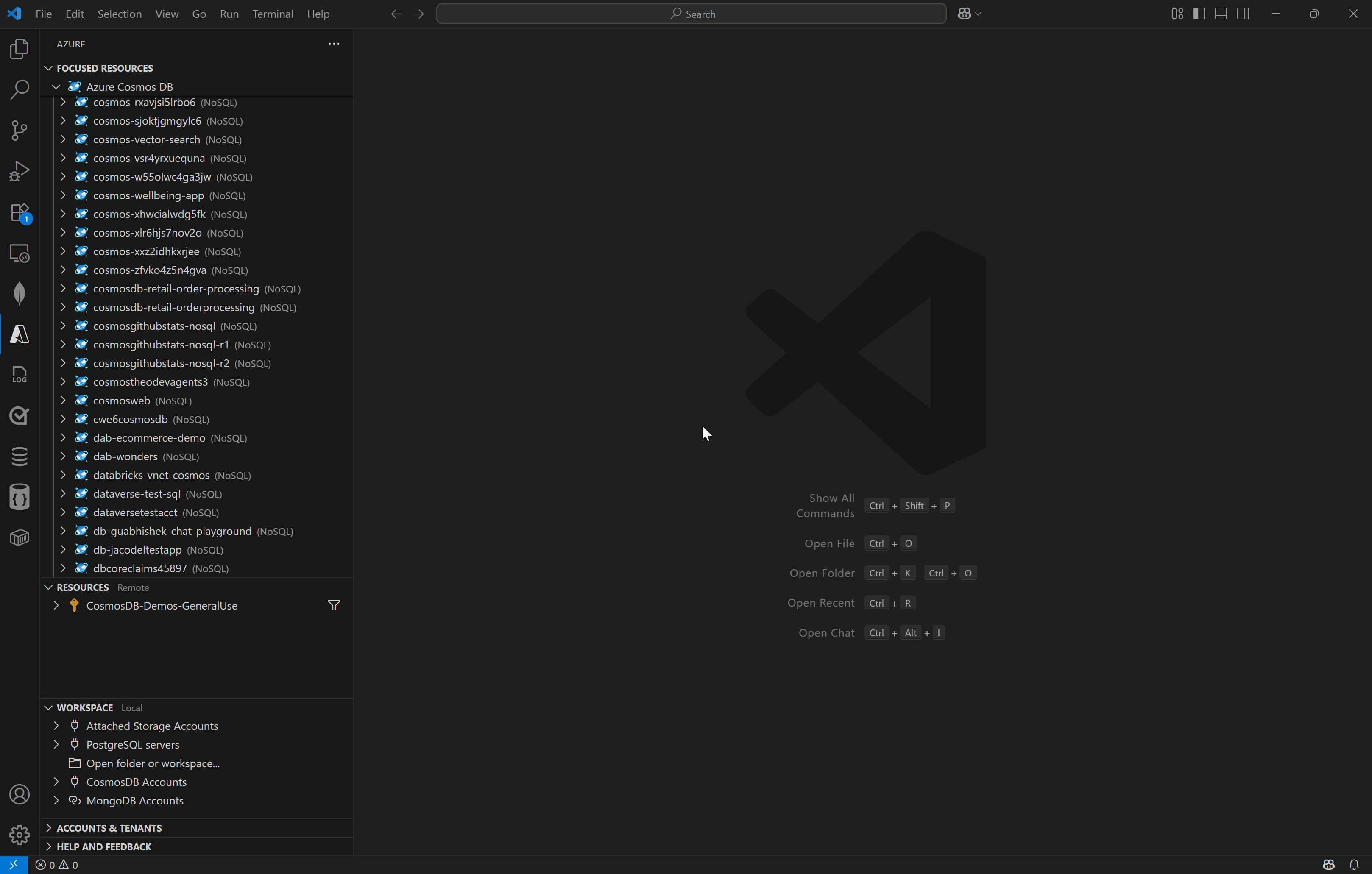Open the Source Control view
Viewport: 1372px width, 874px height.
20,131
